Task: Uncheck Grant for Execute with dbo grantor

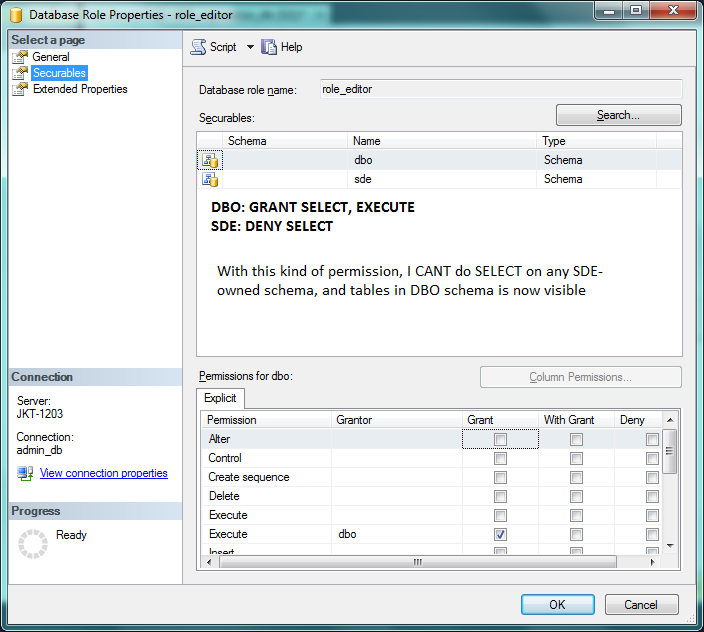Action: tap(500, 535)
